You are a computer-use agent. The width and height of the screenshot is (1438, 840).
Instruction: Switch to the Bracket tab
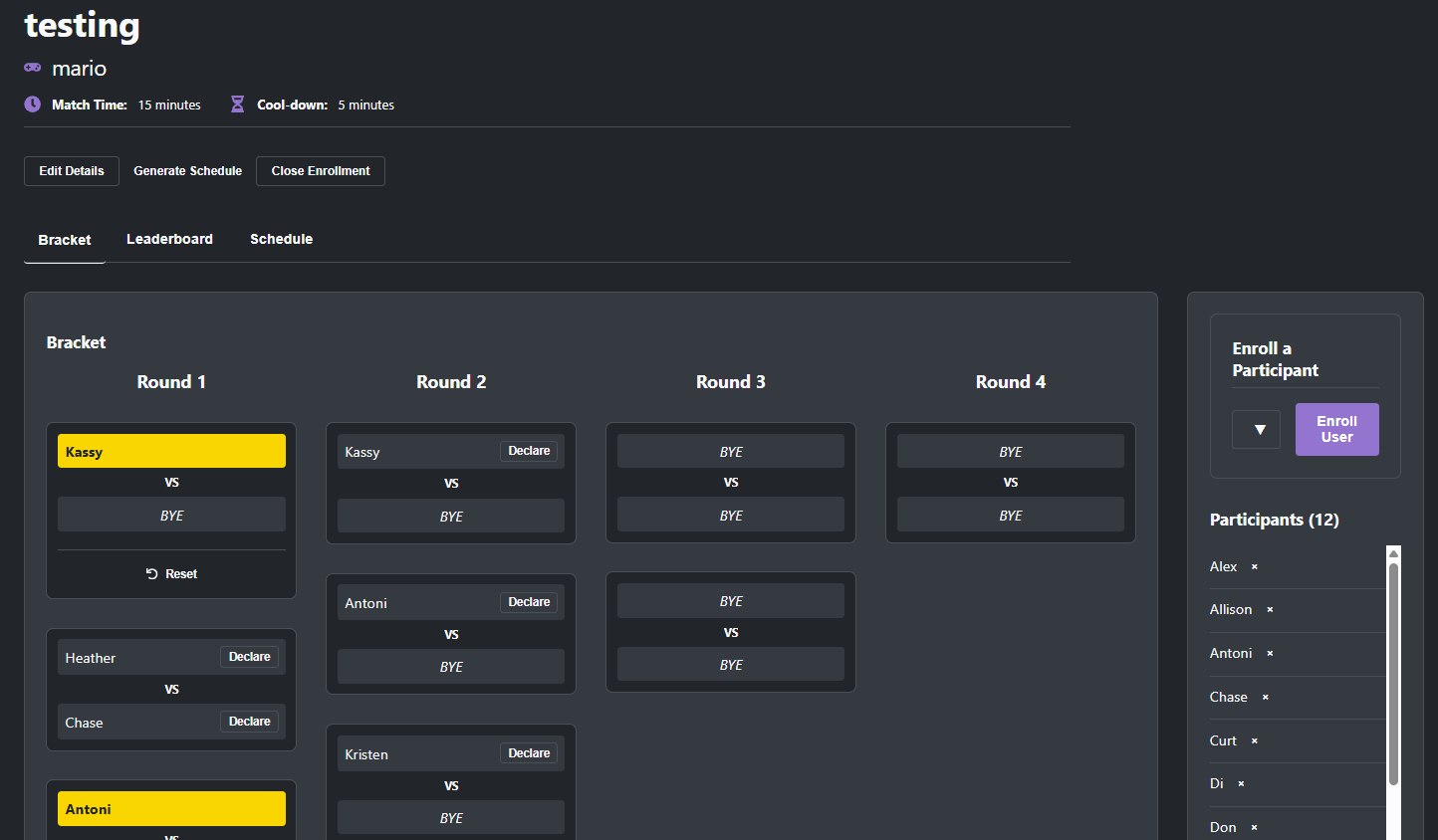65,240
